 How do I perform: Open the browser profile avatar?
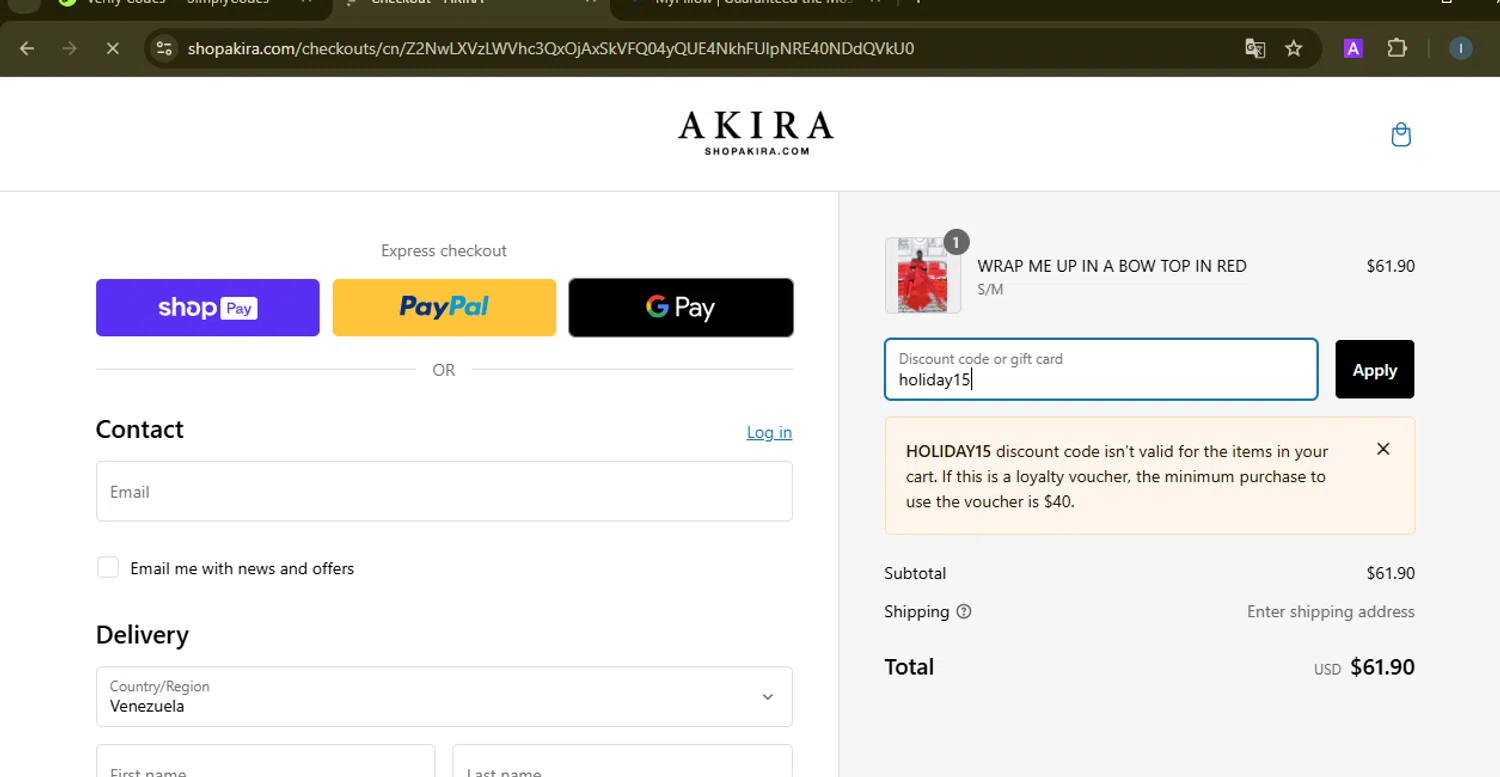pyautogui.click(x=1461, y=48)
